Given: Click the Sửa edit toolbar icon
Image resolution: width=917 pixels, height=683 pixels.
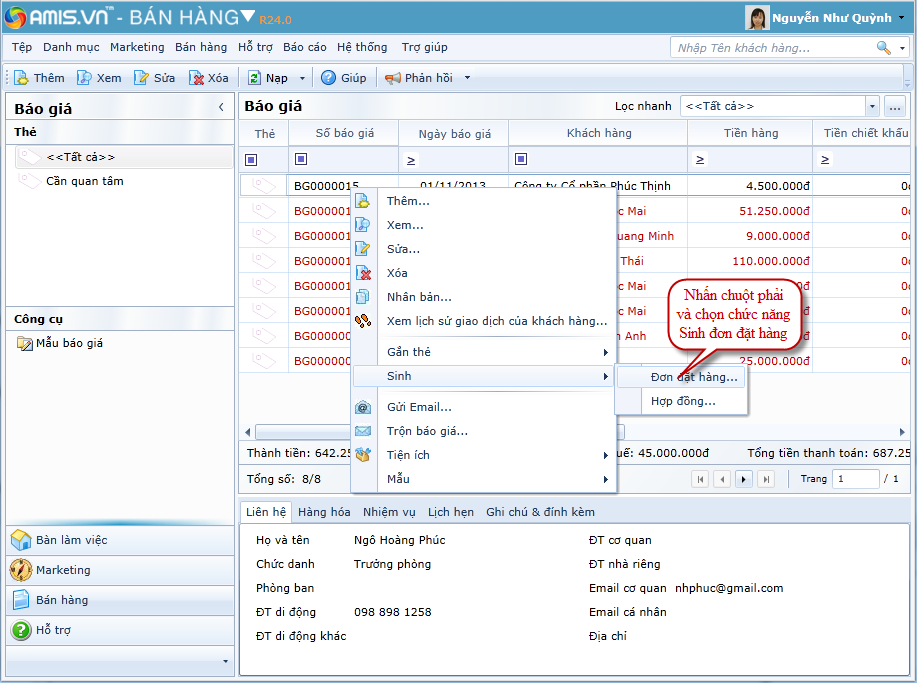Looking at the screenshot, I should tap(141, 78).
